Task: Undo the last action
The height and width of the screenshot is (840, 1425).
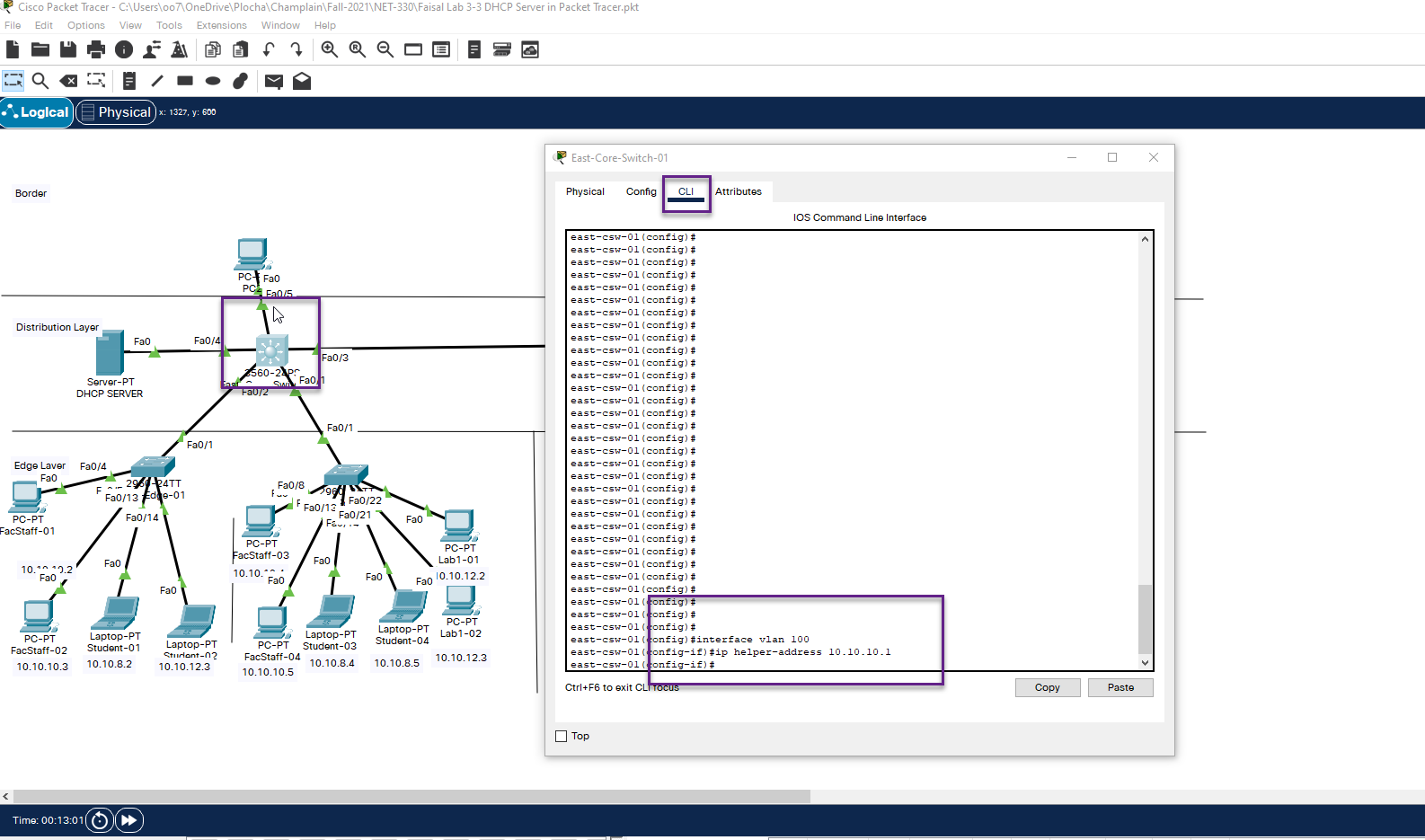Action: click(x=269, y=49)
